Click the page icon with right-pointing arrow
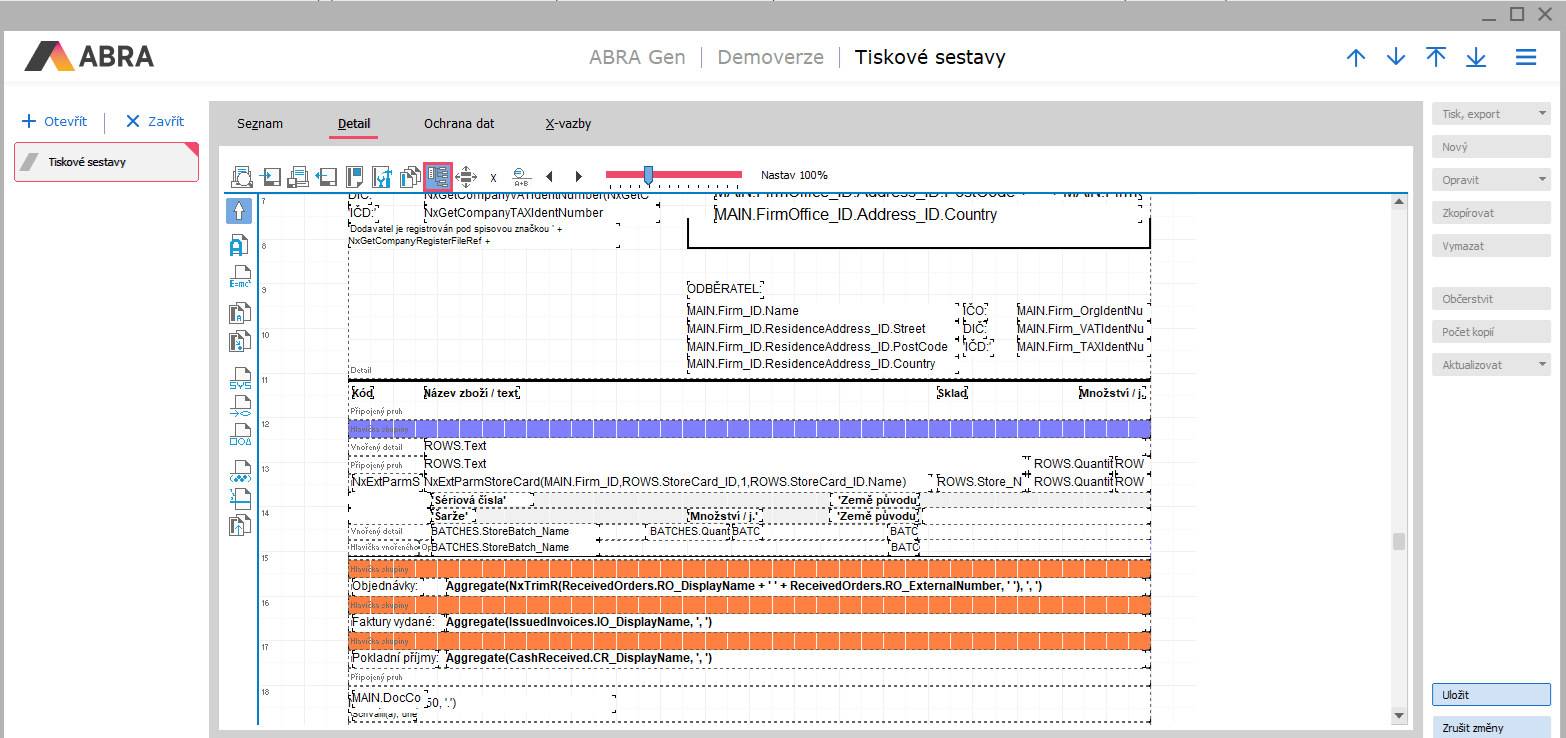 tap(271, 177)
